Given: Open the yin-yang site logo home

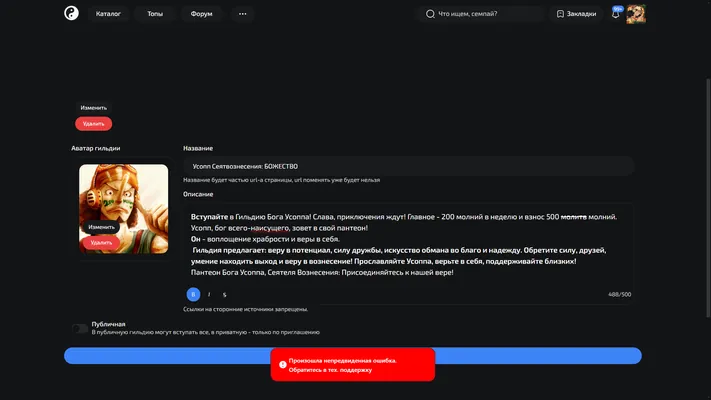Looking at the screenshot, I should point(71,13).
